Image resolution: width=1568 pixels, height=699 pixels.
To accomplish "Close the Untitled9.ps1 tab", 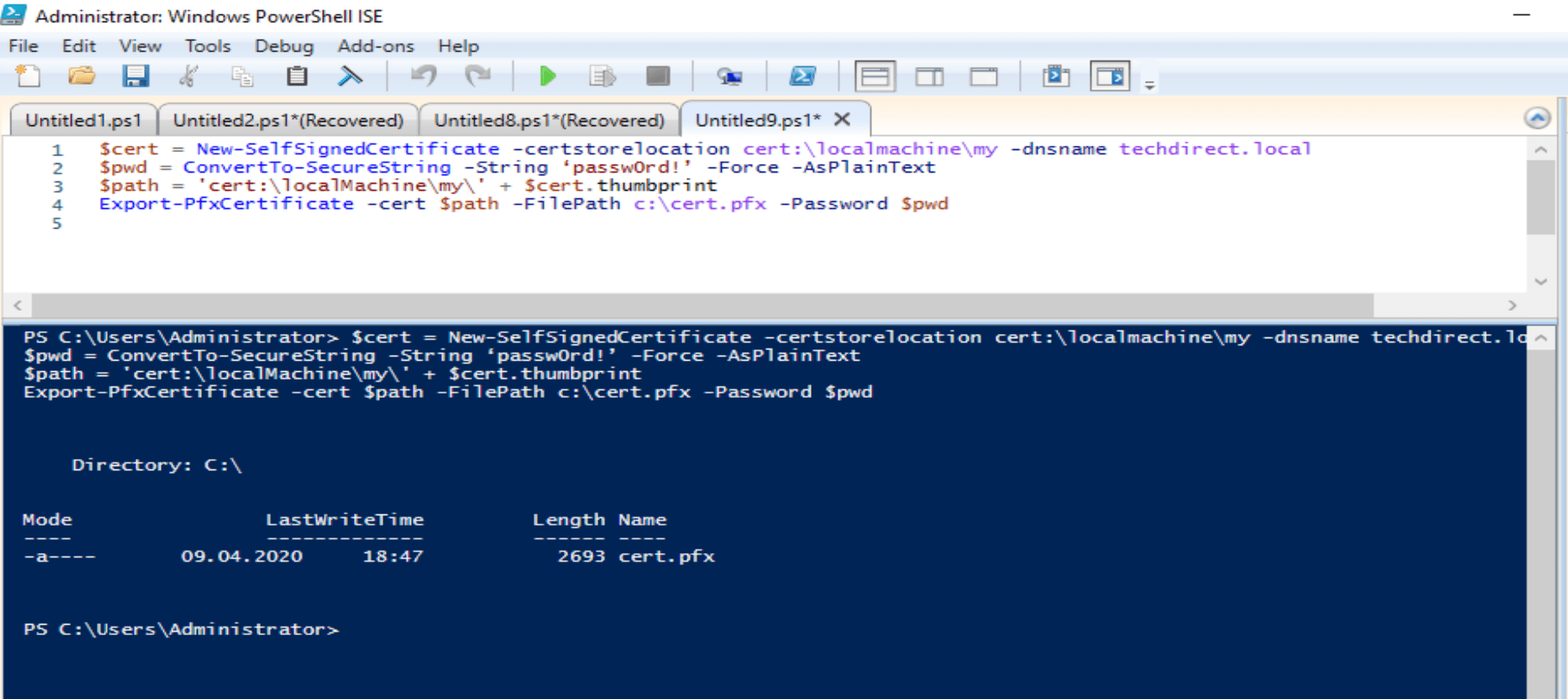I will point(843,119).
